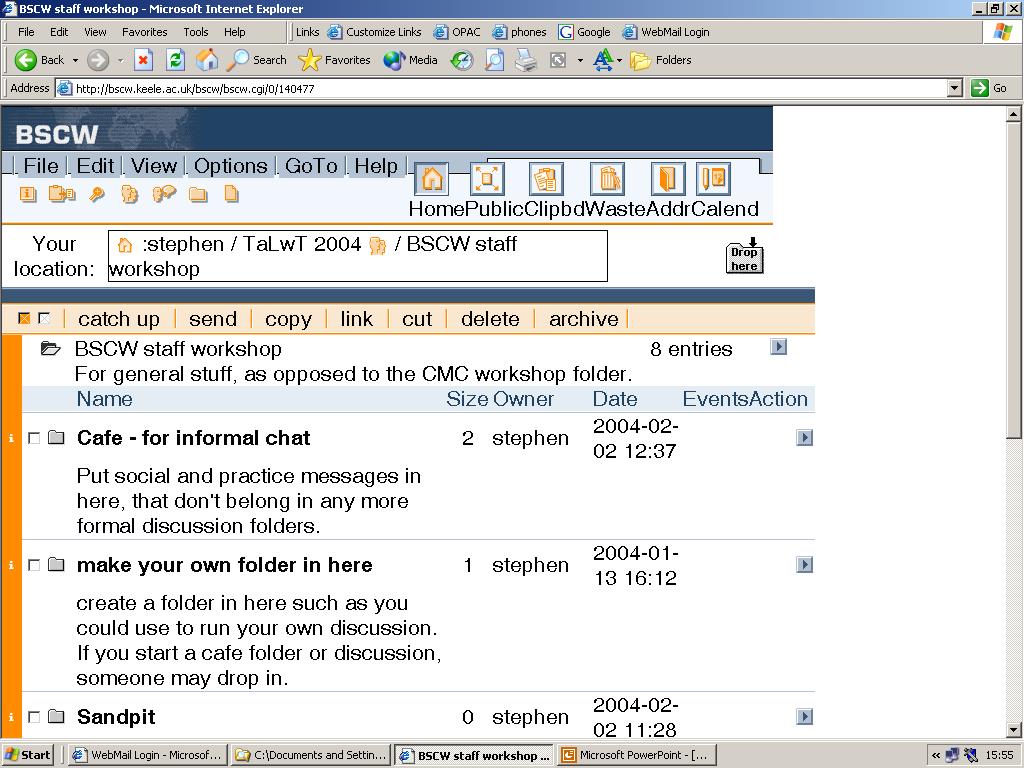
Task: Click the add document shortcut icon
Action: [x=62, y=194]
